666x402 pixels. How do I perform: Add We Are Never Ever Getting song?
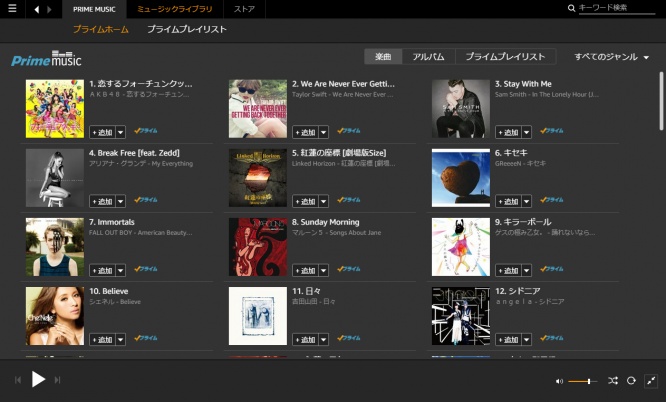[x=305, y=132]
